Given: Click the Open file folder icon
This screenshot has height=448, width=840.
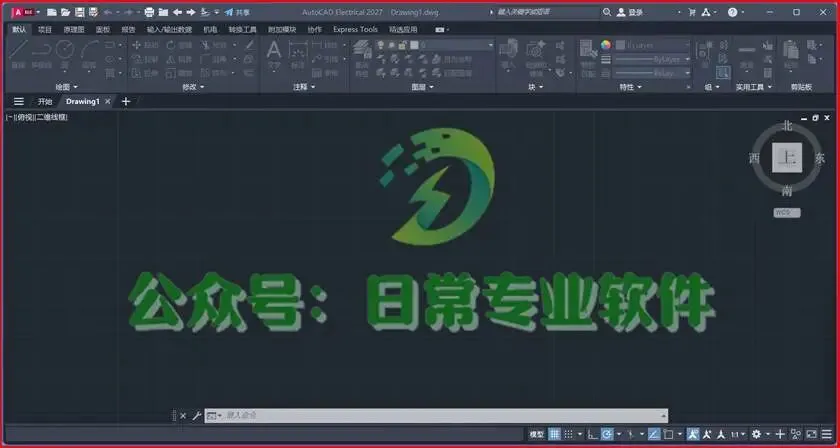Looking at the screenshot, I should [x=65, y=12].
